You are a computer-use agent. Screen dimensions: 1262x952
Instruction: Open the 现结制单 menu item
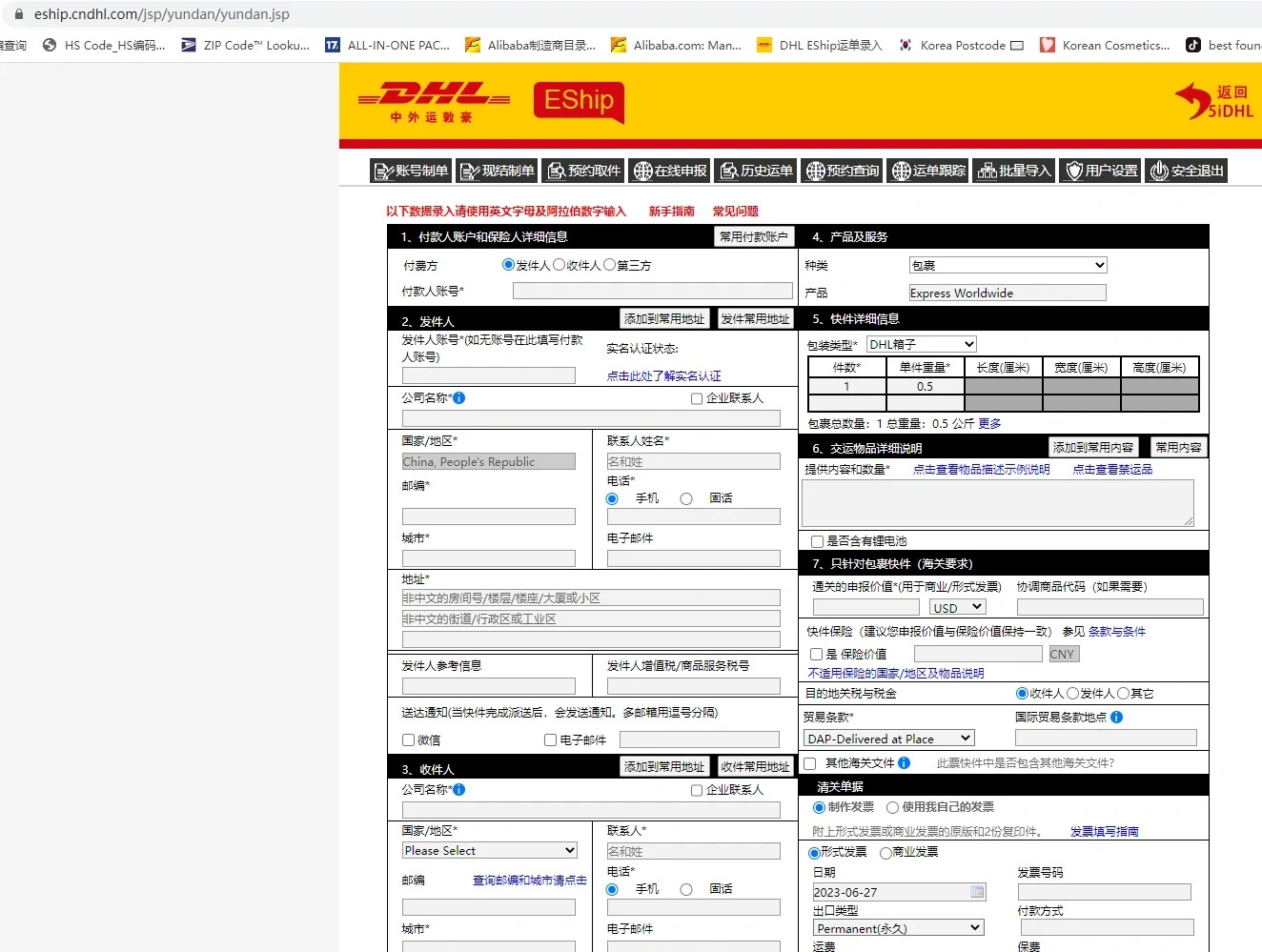pos(497,171)
